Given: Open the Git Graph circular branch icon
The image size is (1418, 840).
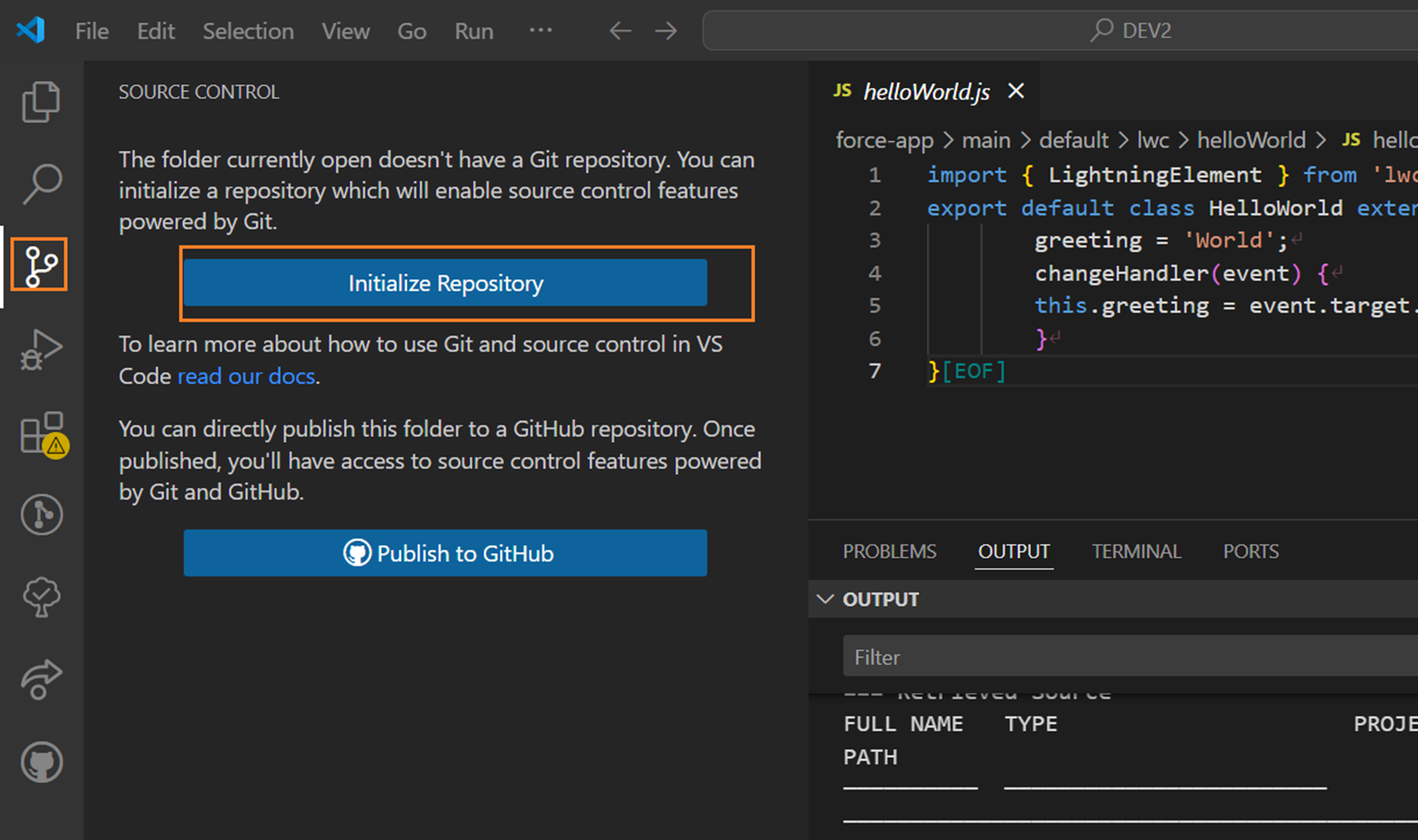Looking at the screenshot, I should 42,514.
